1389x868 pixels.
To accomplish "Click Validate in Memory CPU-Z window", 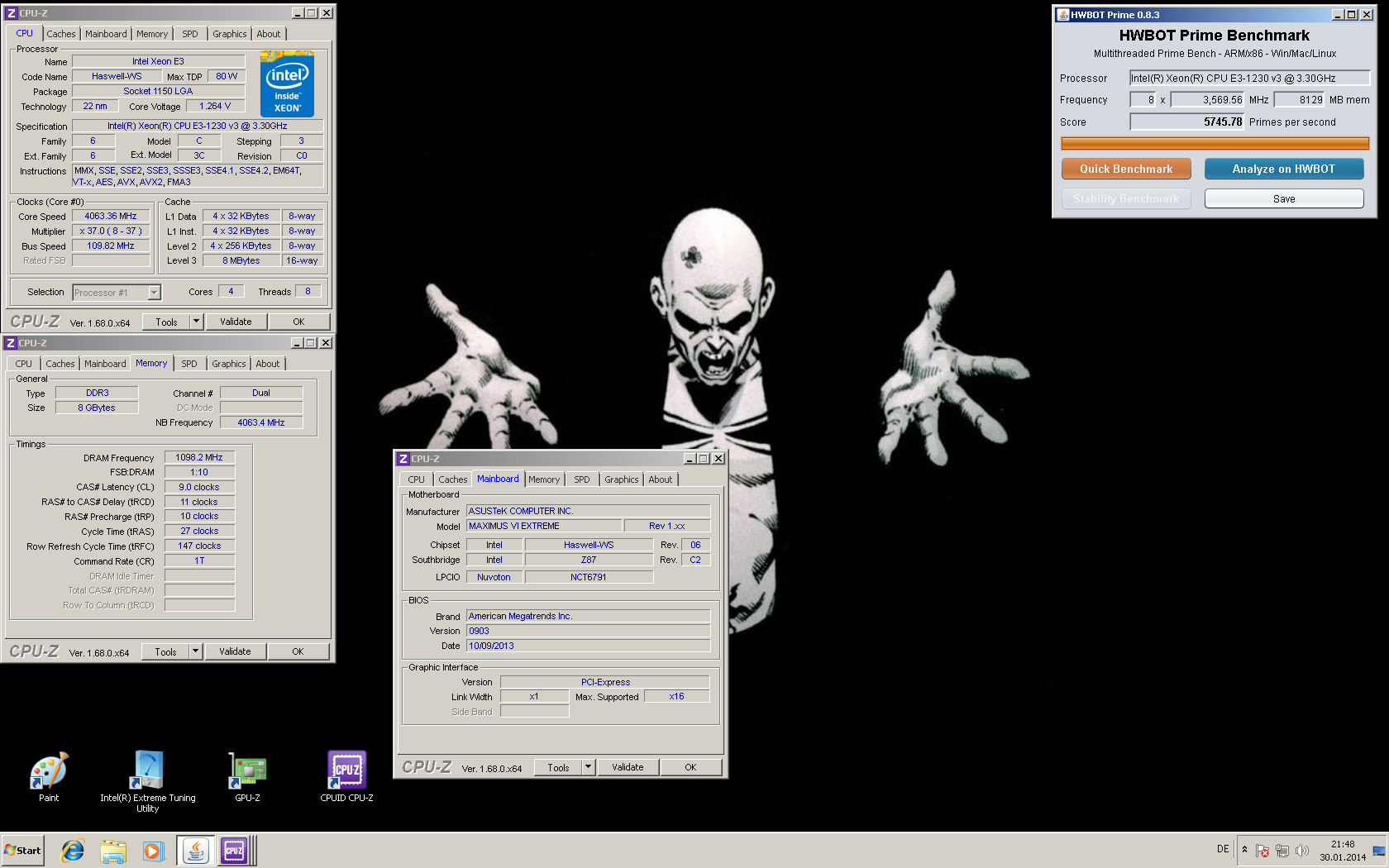I will pos(235,651).
